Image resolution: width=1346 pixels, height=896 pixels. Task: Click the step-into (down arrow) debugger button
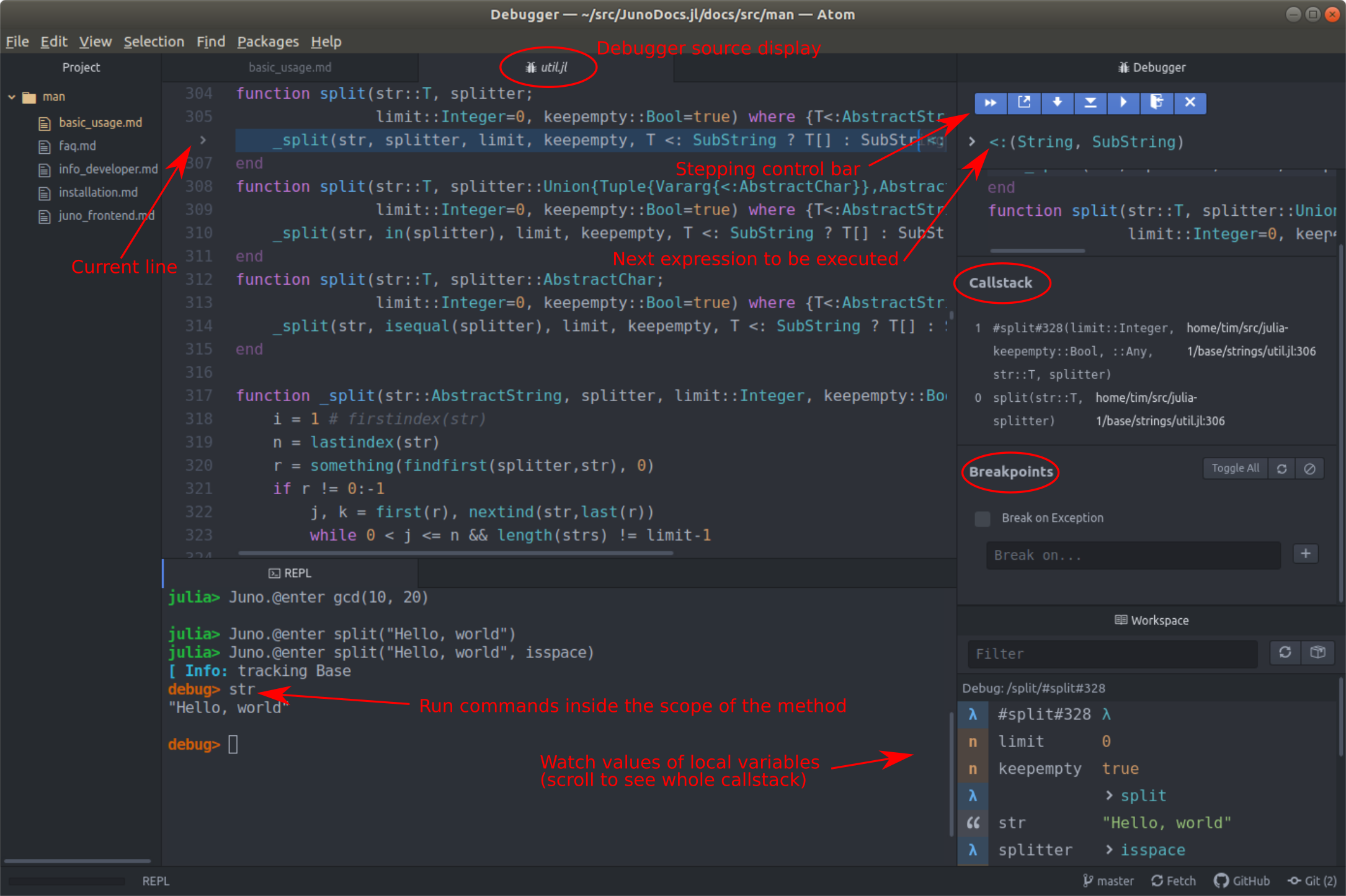click(1057, 103)
